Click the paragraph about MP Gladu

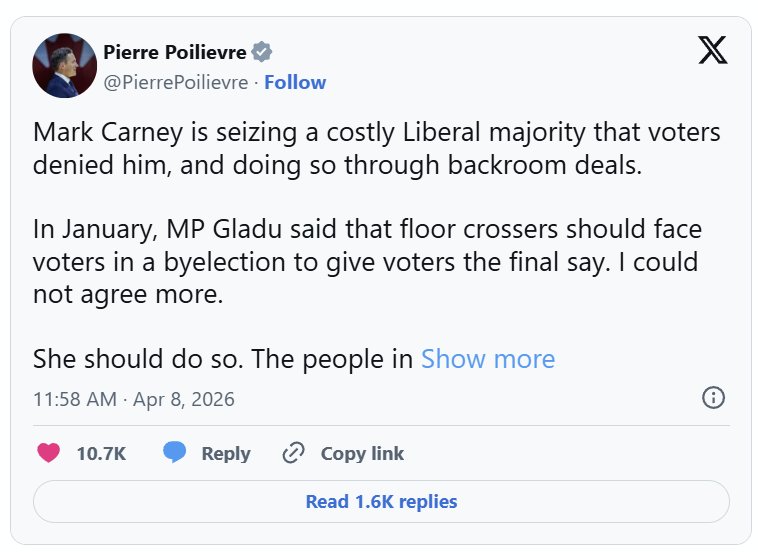(x=367, y=262)
